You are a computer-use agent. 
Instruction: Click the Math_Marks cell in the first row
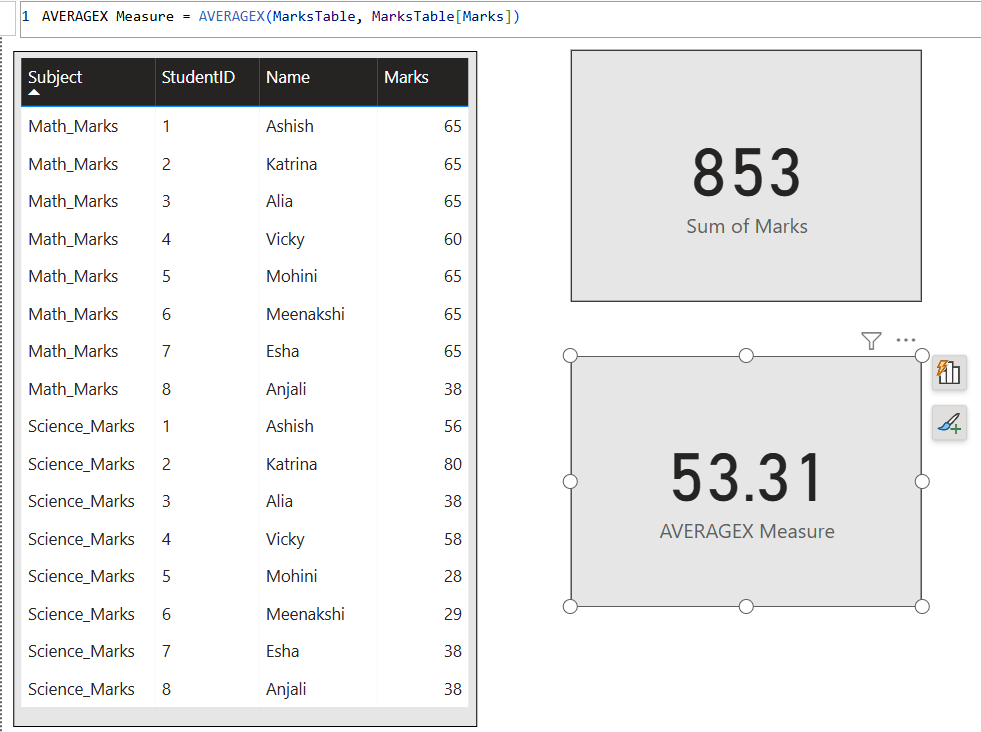(x=72, y=126)
